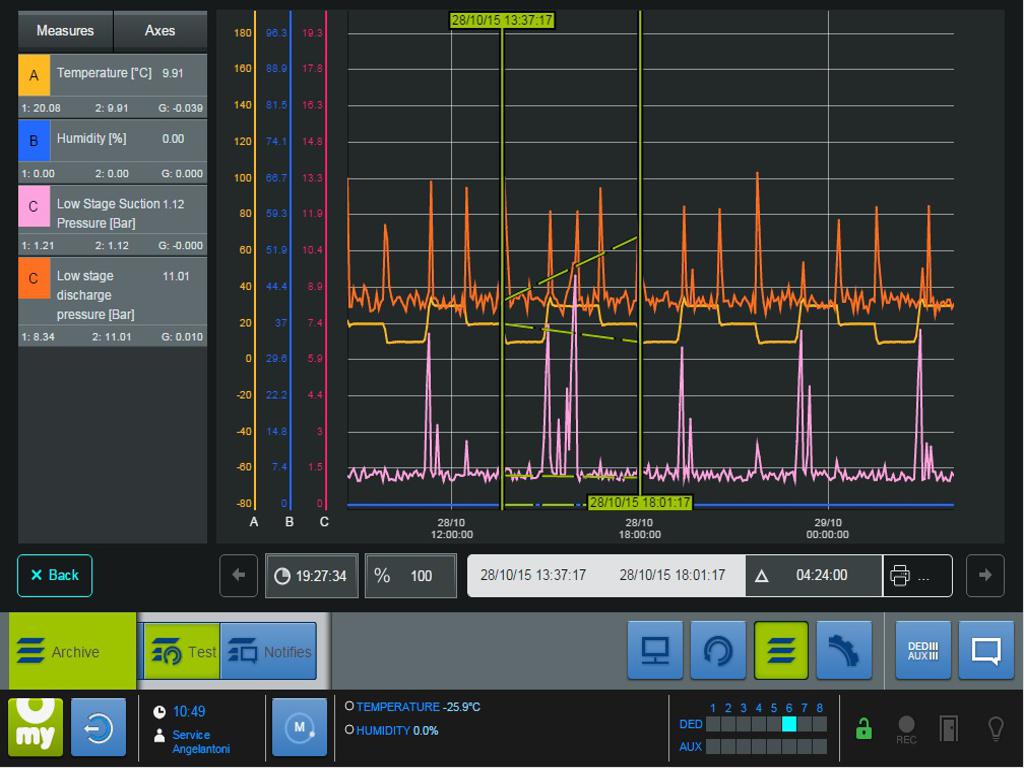Click the clock time 10:49
The width and height of the screenshot is (1024, 768).
(x=189, y=711)
